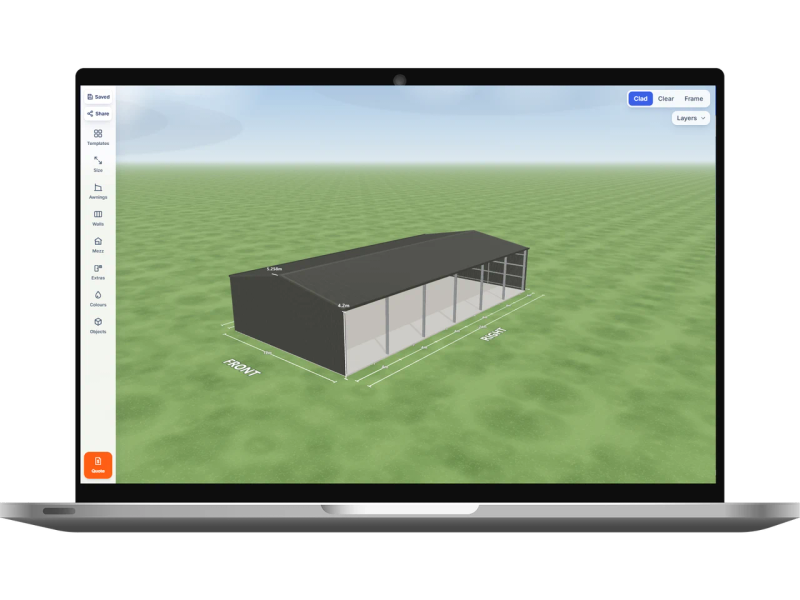Open the Objects panel

(x=98, y=326)
